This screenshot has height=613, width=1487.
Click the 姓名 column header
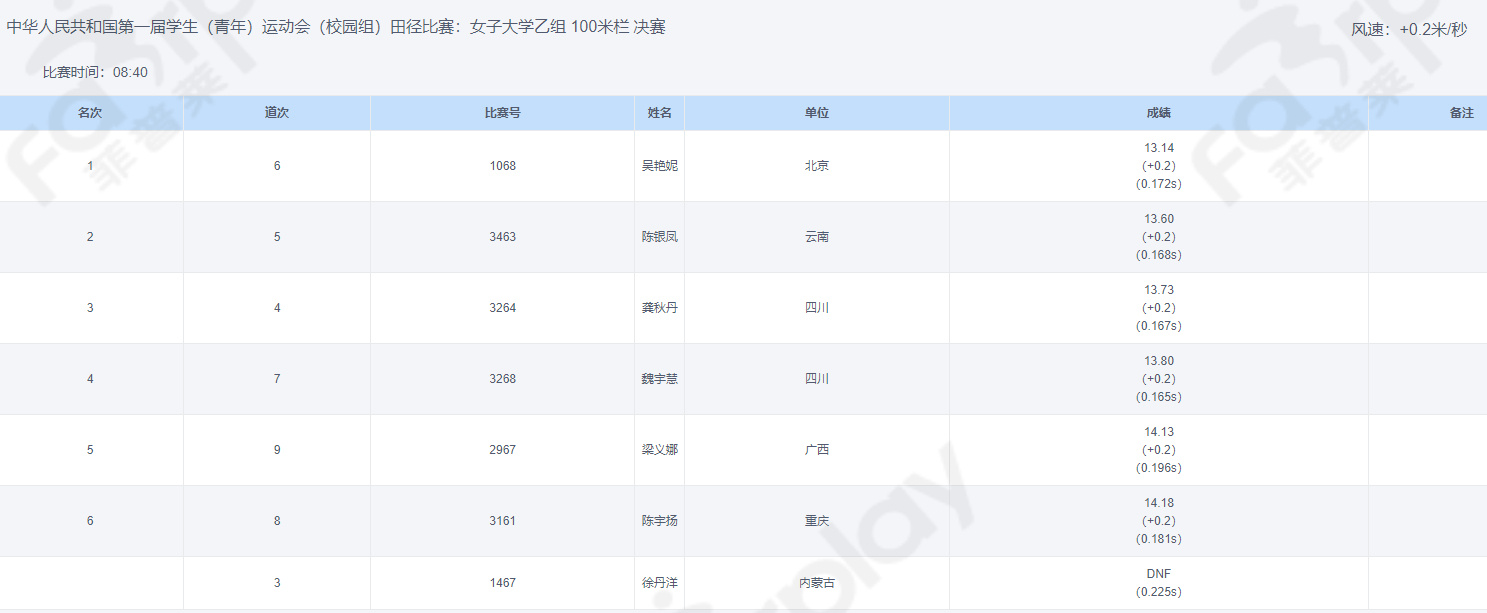[659, 113]
